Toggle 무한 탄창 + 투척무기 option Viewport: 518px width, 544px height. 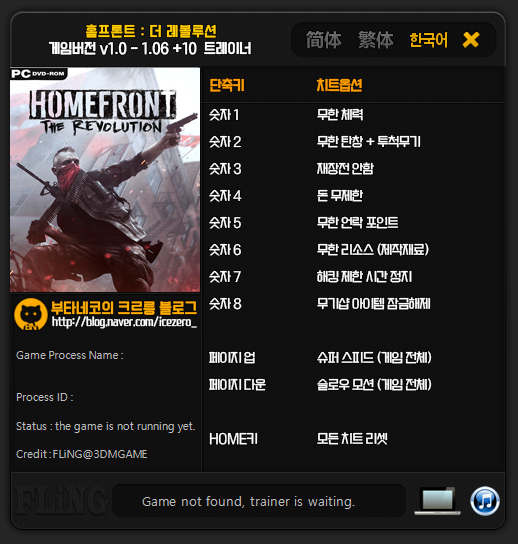(x=368, y=142)
